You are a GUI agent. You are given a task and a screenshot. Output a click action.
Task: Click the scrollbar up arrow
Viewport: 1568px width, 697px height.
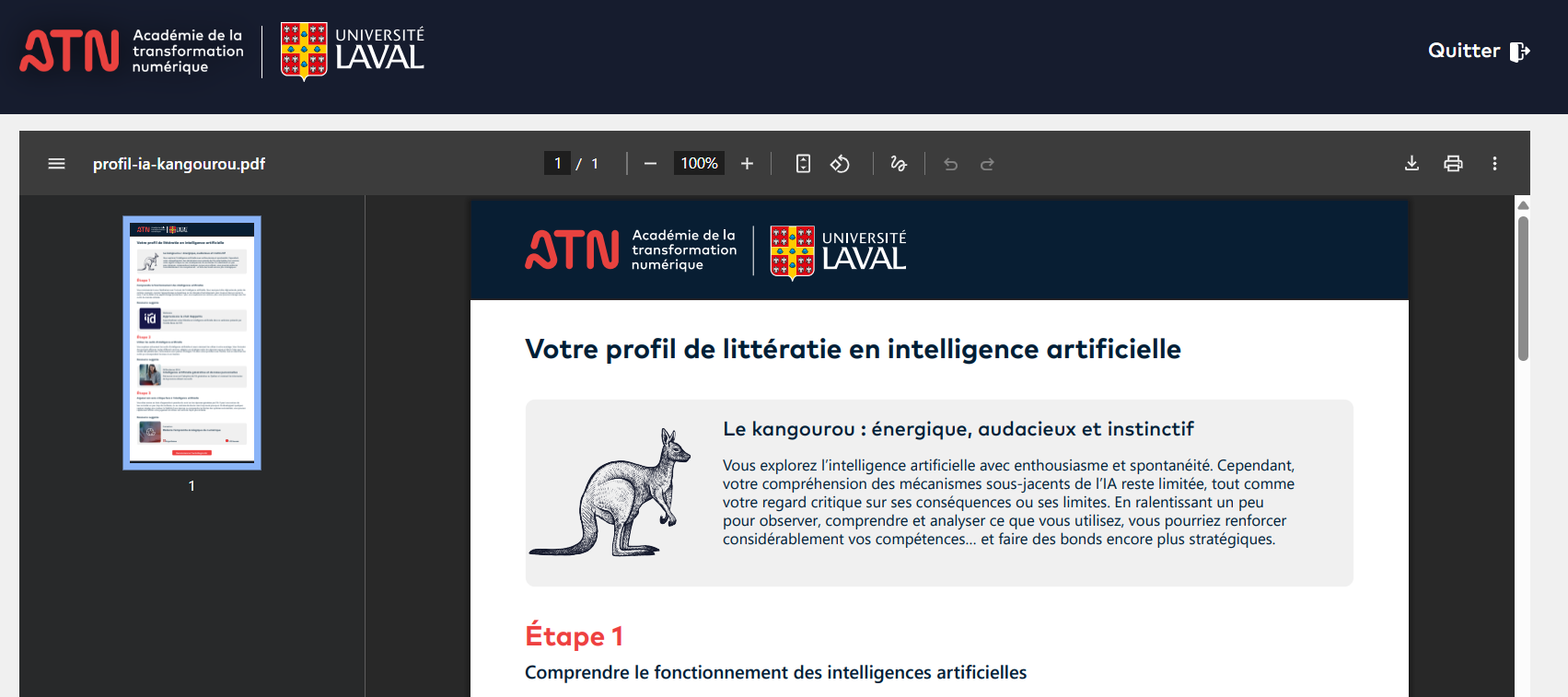[1523, 205]
